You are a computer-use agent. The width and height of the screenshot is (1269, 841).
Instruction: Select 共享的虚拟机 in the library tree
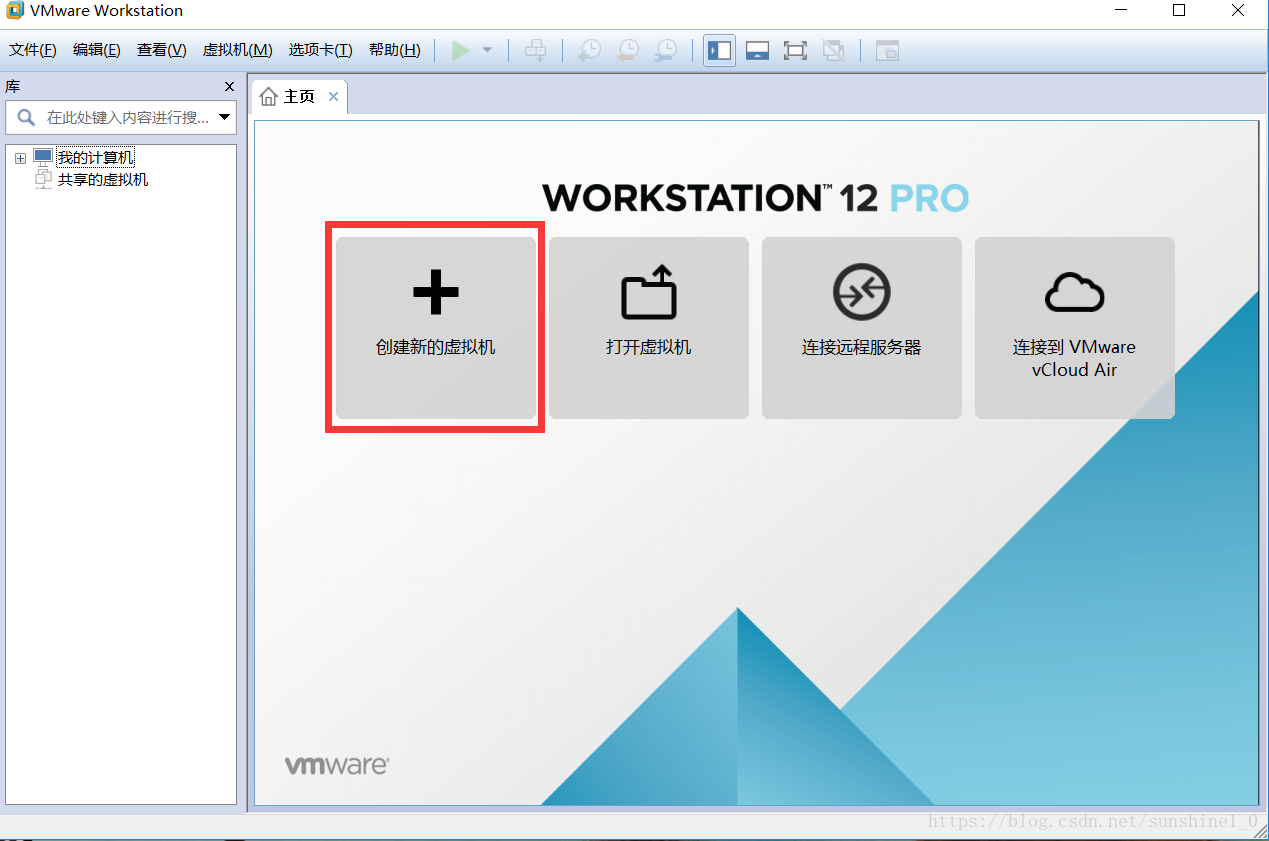pyautogui.click(x=103, y=180)
